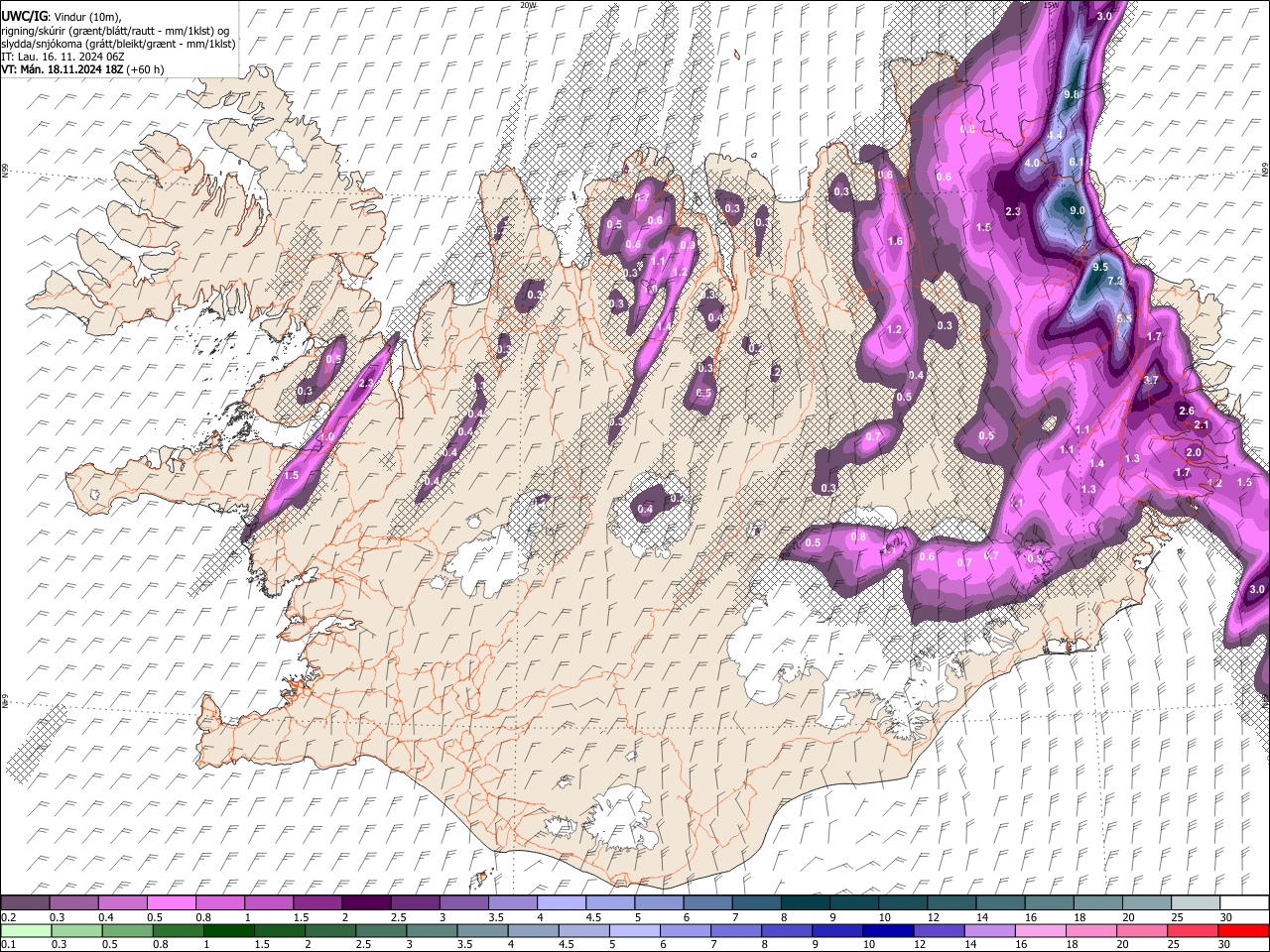Image resolution: width=1270 pixels, height=952 pixels.
Task: Pick upper legend swatch between 2 and 2.5
Action: (366, 902)
